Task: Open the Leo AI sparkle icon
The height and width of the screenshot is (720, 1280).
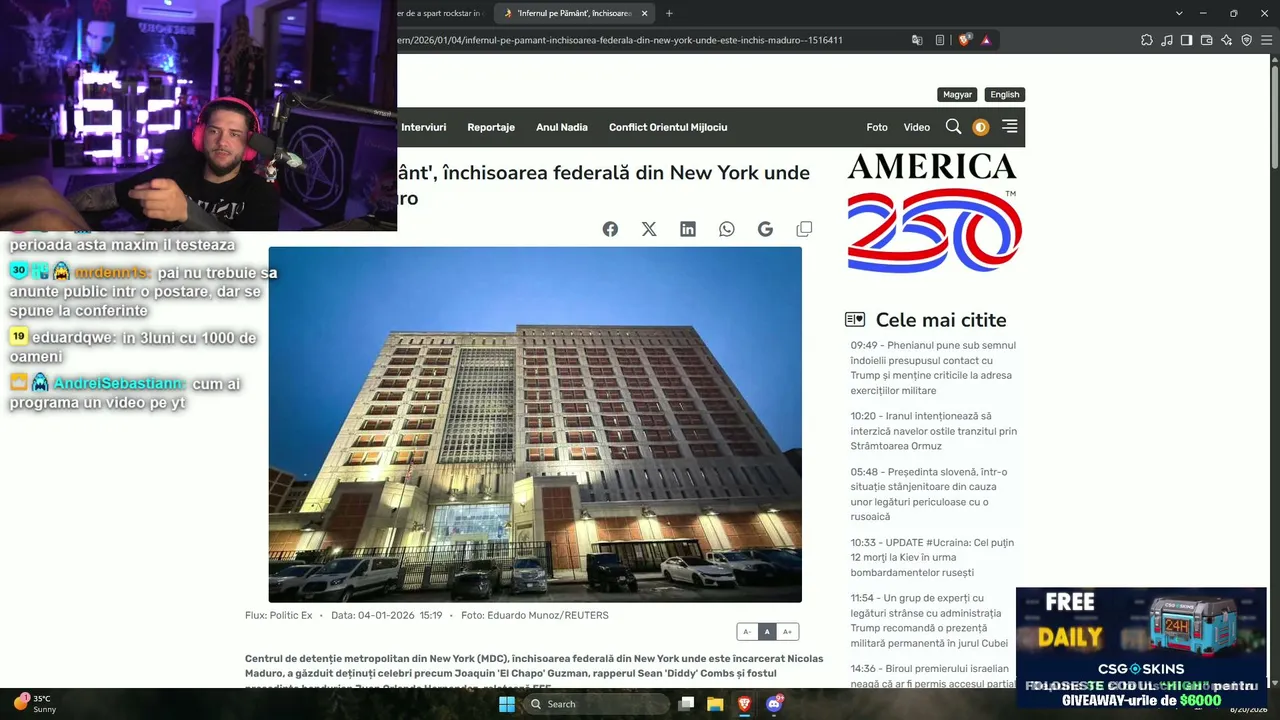Action: (x=1227, y=40)
